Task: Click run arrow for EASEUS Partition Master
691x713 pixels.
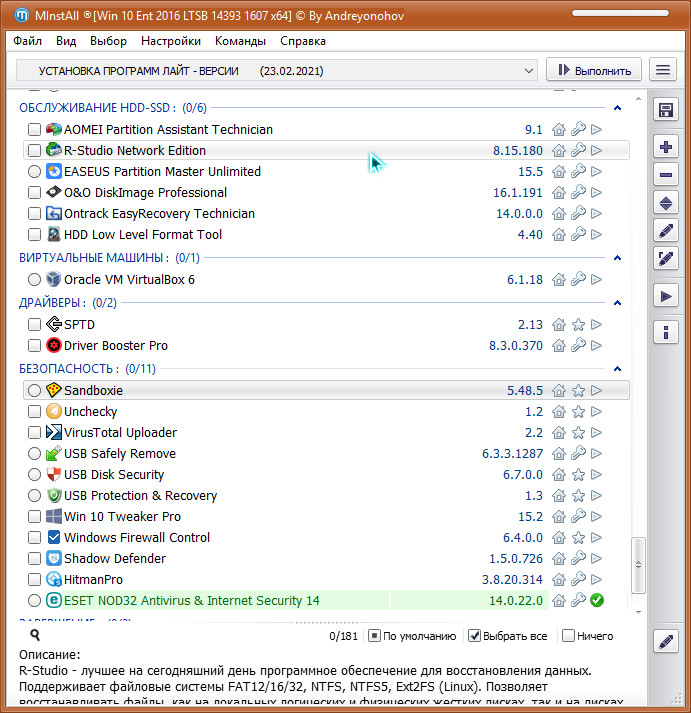Action: pos(596,171)
